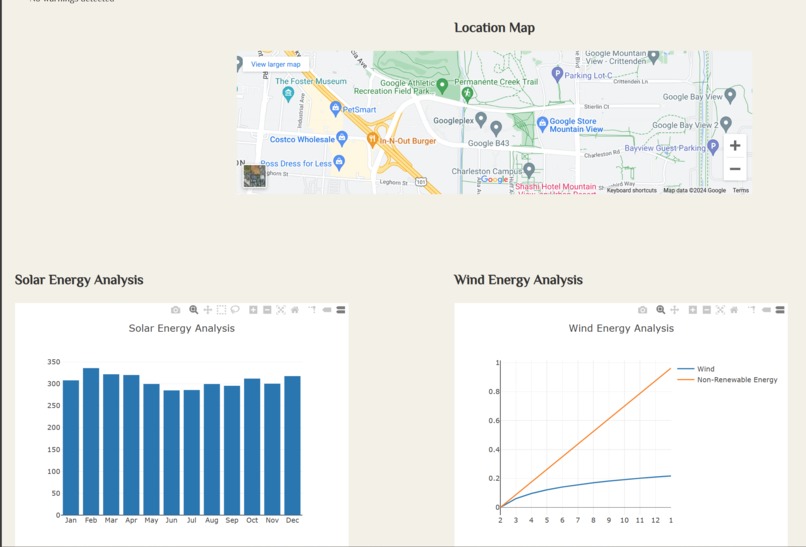Screen dimensions: 806x547
Task: Zoom in button on Solar chart toolbar
Action: [253, 310]
